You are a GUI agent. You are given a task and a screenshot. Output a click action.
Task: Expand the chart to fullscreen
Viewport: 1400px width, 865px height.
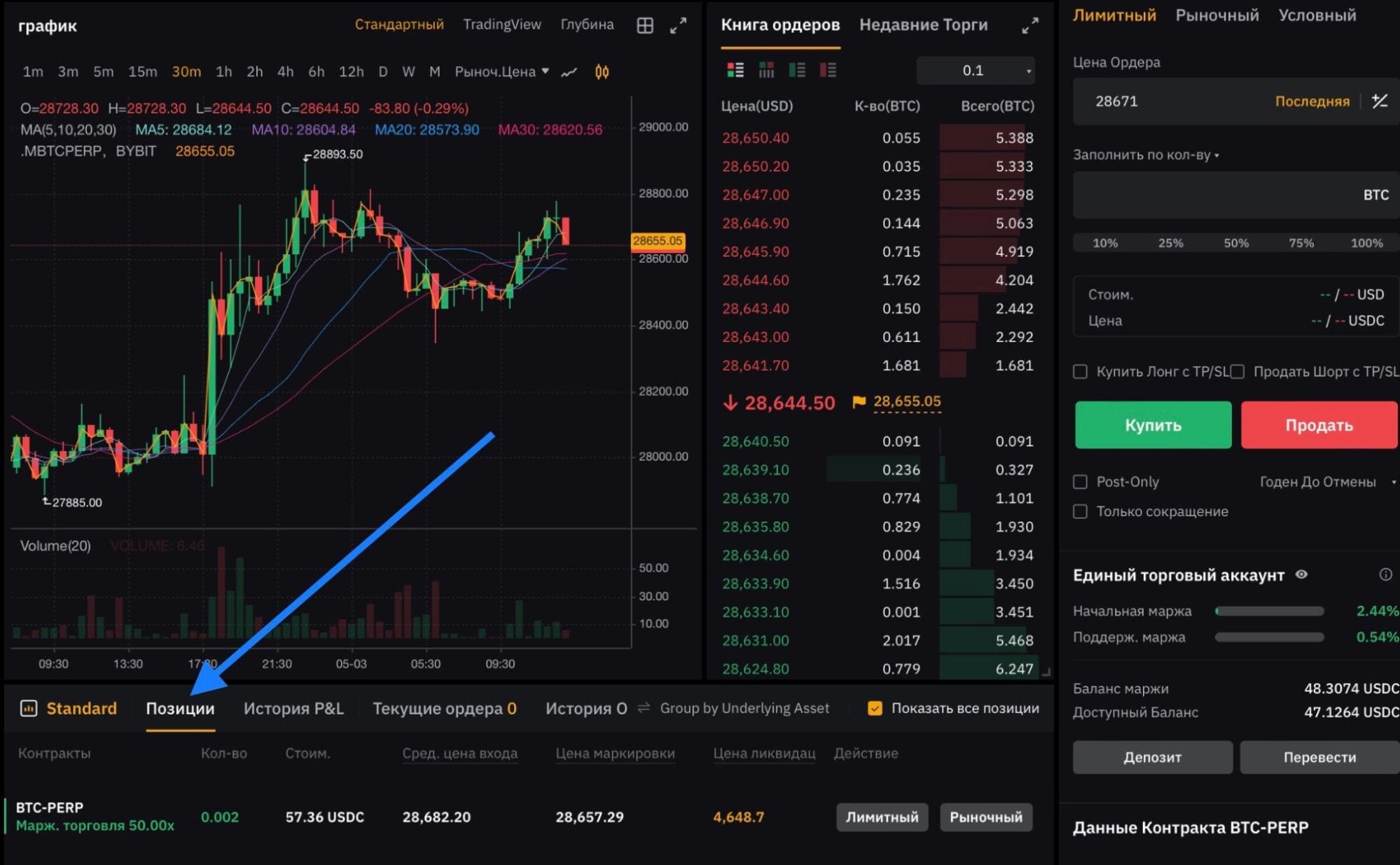point(678,26)
